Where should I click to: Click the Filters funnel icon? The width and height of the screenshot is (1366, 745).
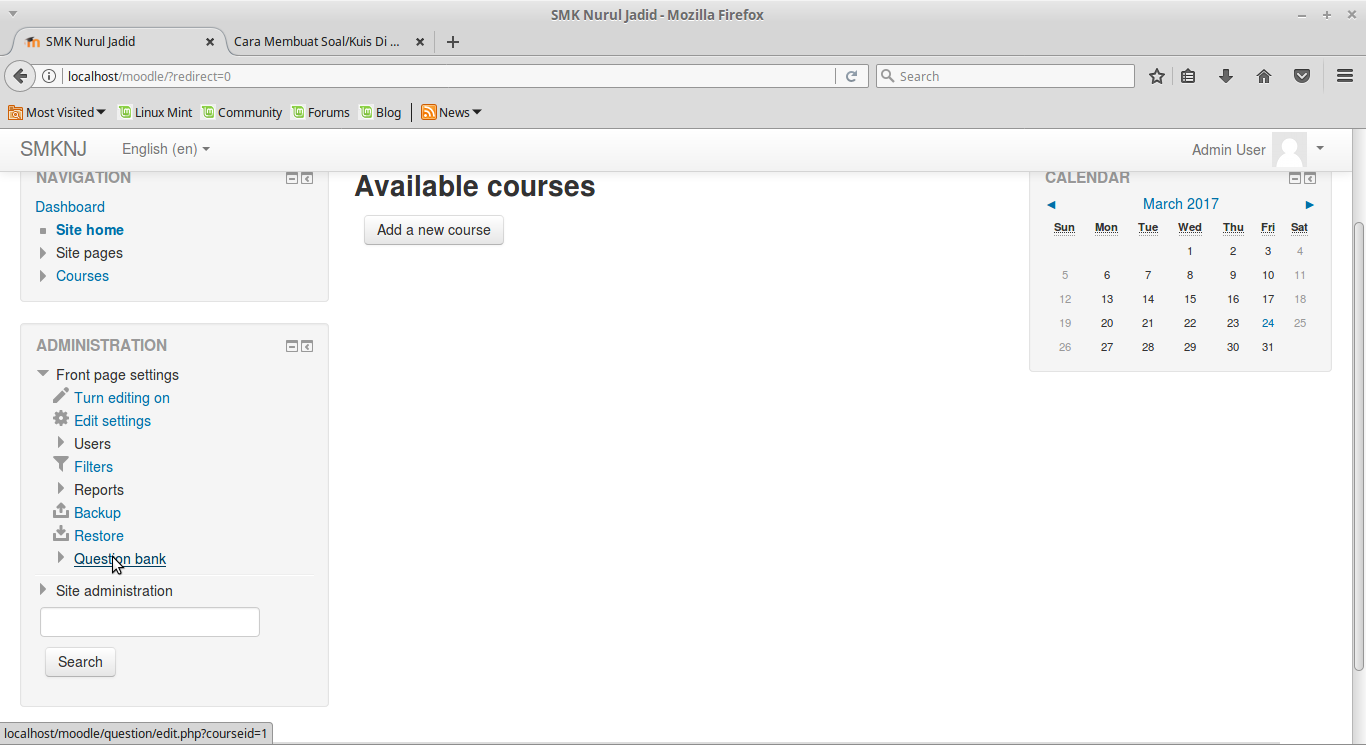(x=61, y=466)
